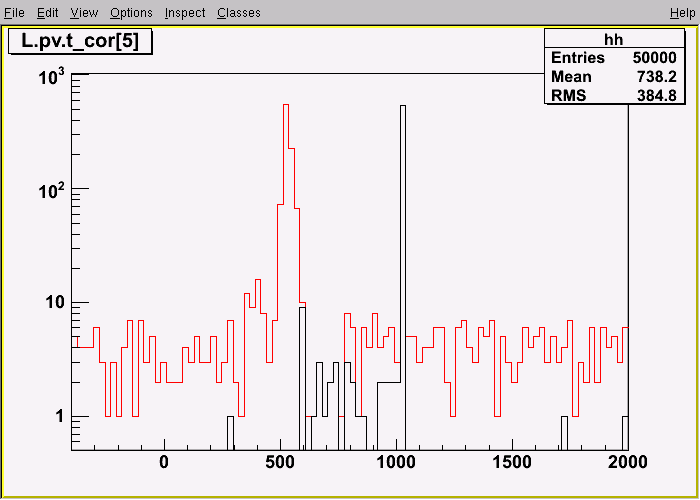Click the x-axis label 1500
700x500 pixels.
click(x=512, y=462)
